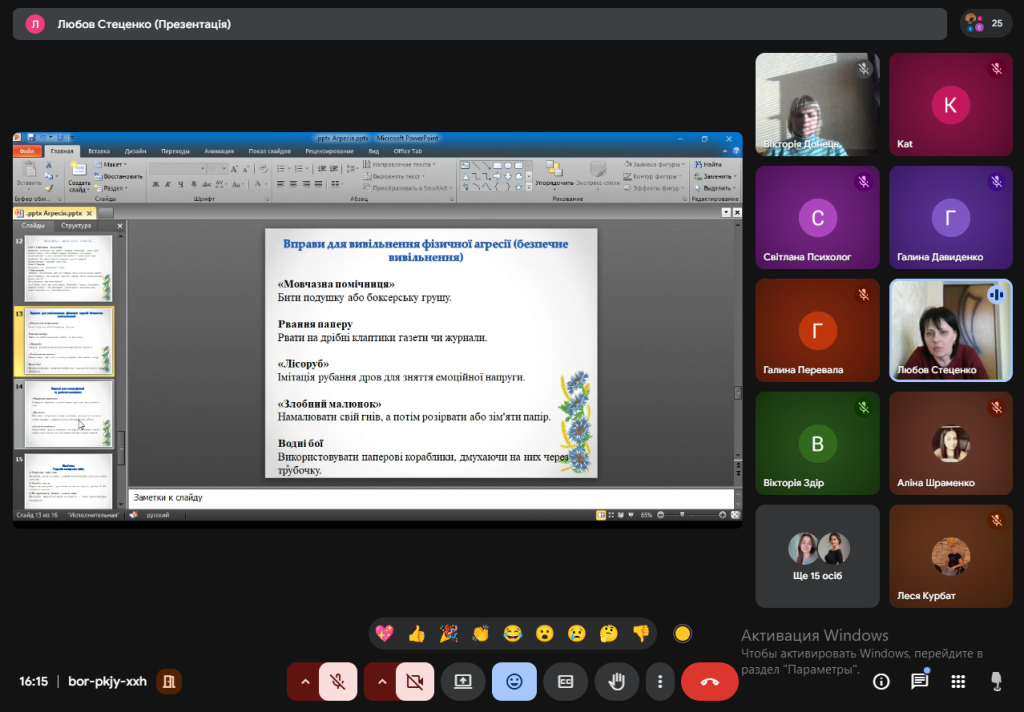
Task: Toggle closed captions button
Action: click(566, 681)
